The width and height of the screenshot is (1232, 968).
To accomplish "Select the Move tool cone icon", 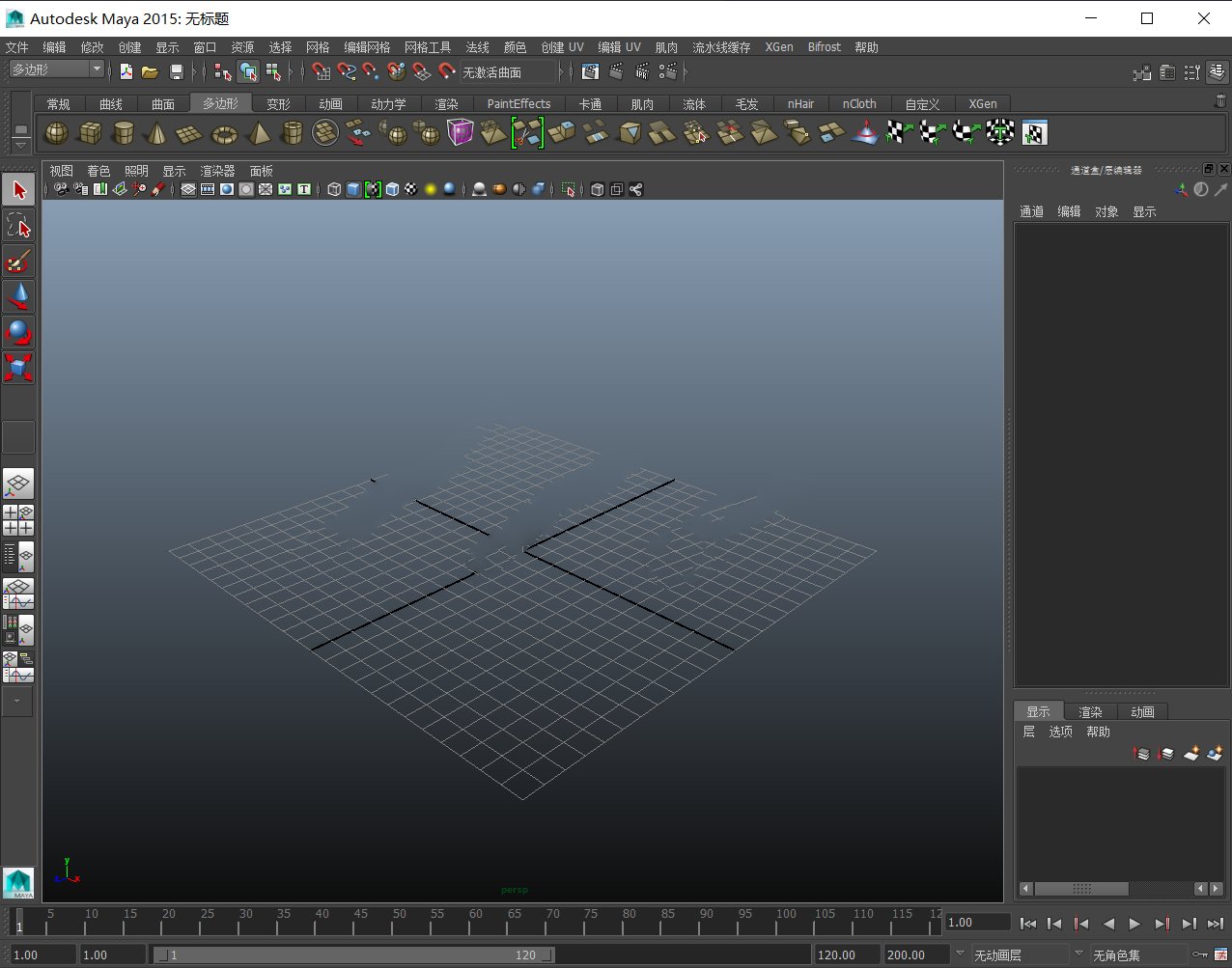I will point(19,297).
